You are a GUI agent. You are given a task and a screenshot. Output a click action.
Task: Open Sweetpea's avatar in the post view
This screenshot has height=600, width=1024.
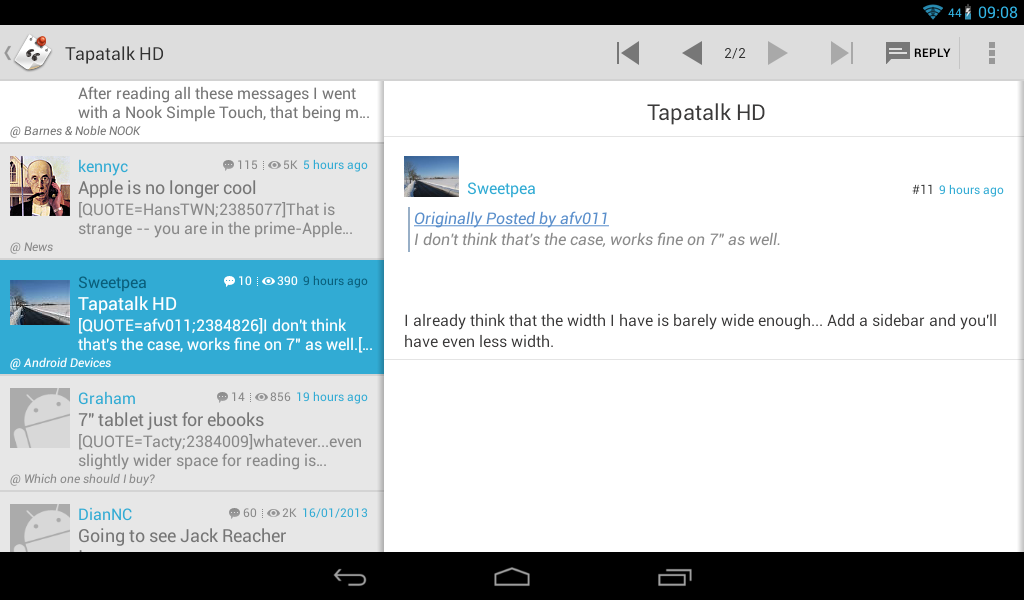click(x=431, y=176)
